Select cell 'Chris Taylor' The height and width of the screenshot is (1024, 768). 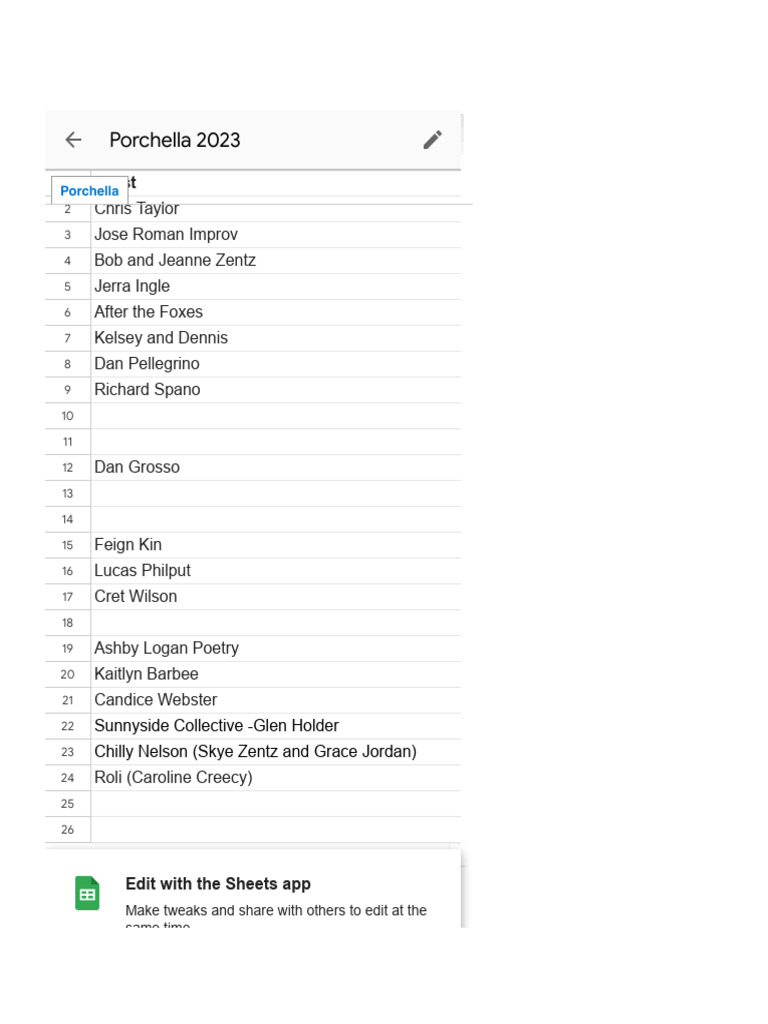click(x=276, y=209)
